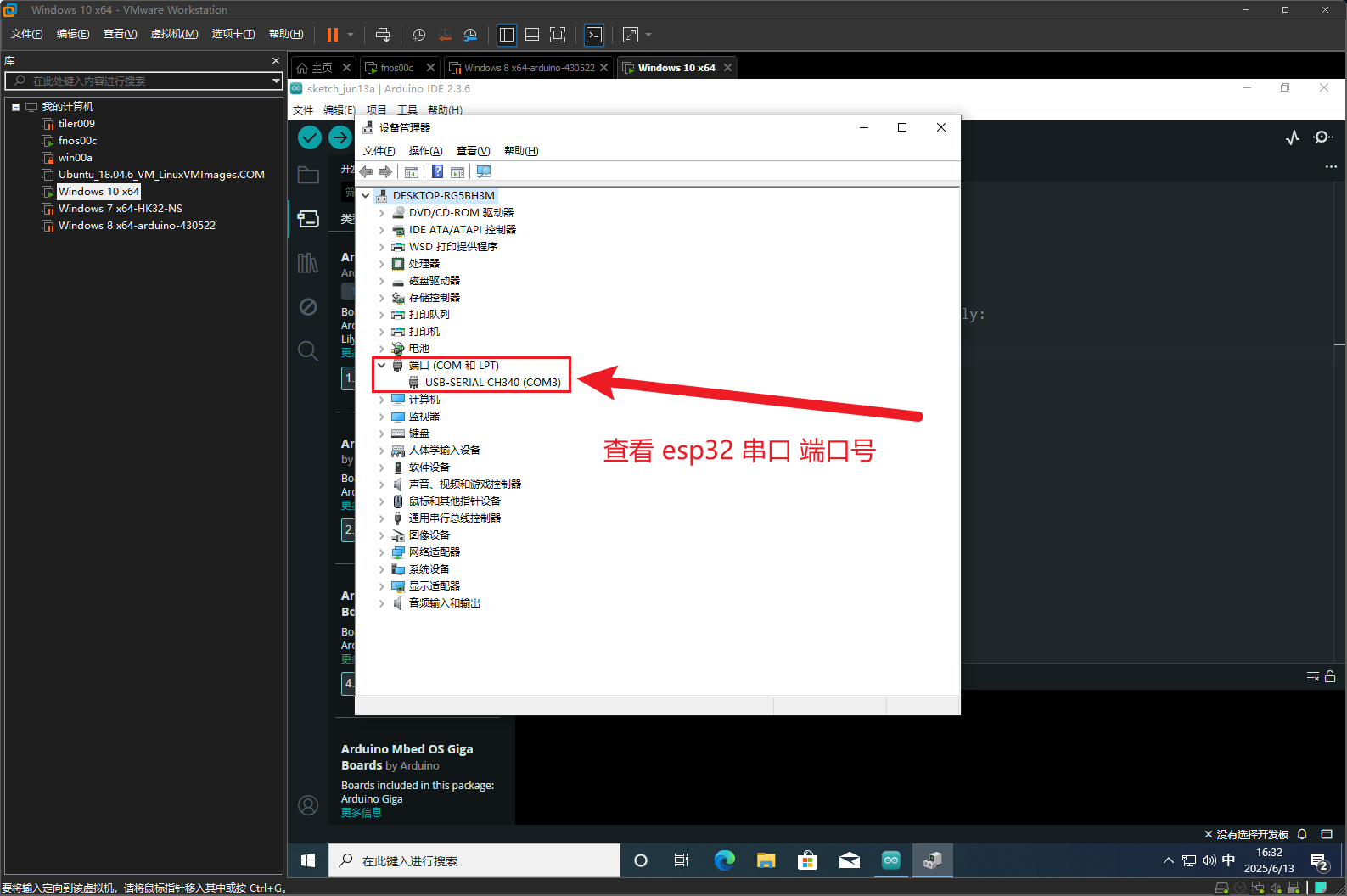Select Ubuntu_18.04.6_VM_LinuxVMImages.COM in library
Image resolution: width=1347 pixels, height=896 pixels.
click(161, 175)
